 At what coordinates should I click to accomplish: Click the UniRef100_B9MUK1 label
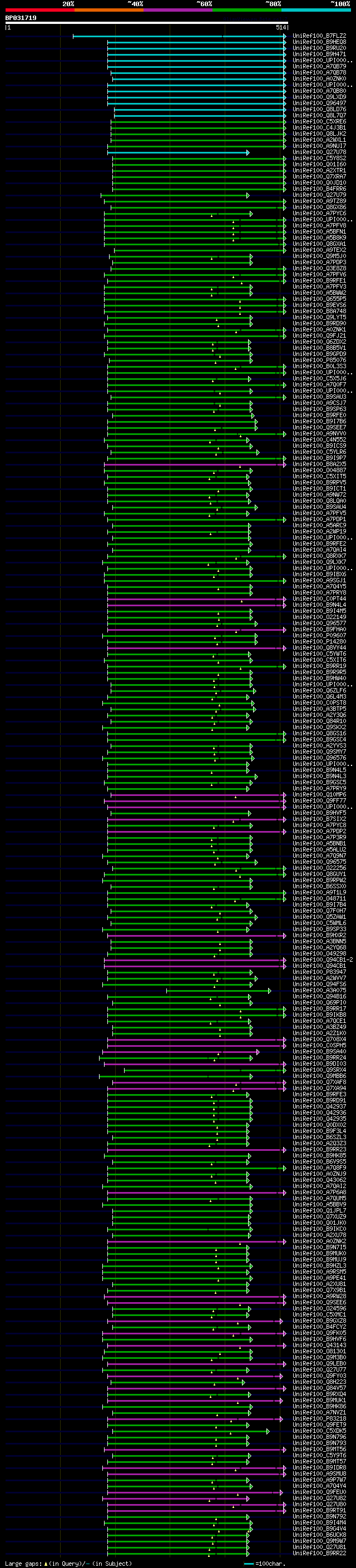(x=319, y=1400)
